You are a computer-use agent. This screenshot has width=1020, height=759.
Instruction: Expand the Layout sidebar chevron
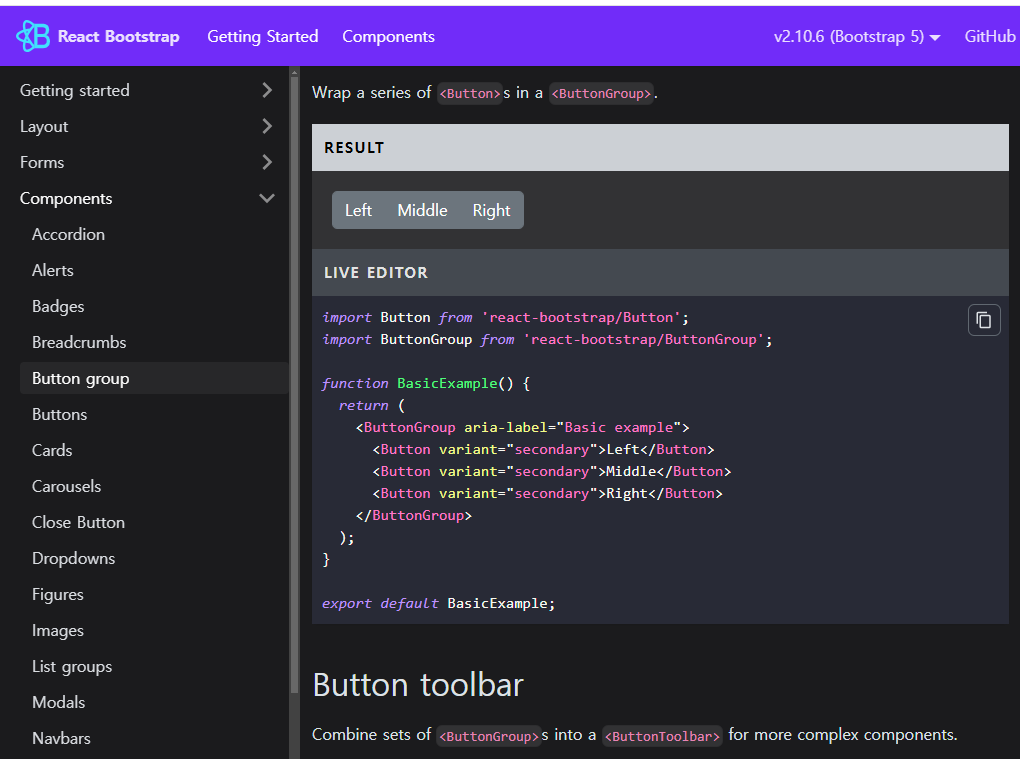pyautogui.click(x=267, y=126)
